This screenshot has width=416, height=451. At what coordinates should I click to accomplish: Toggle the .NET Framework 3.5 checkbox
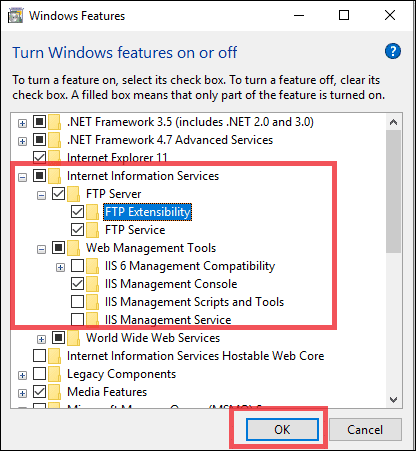(39, 122)
